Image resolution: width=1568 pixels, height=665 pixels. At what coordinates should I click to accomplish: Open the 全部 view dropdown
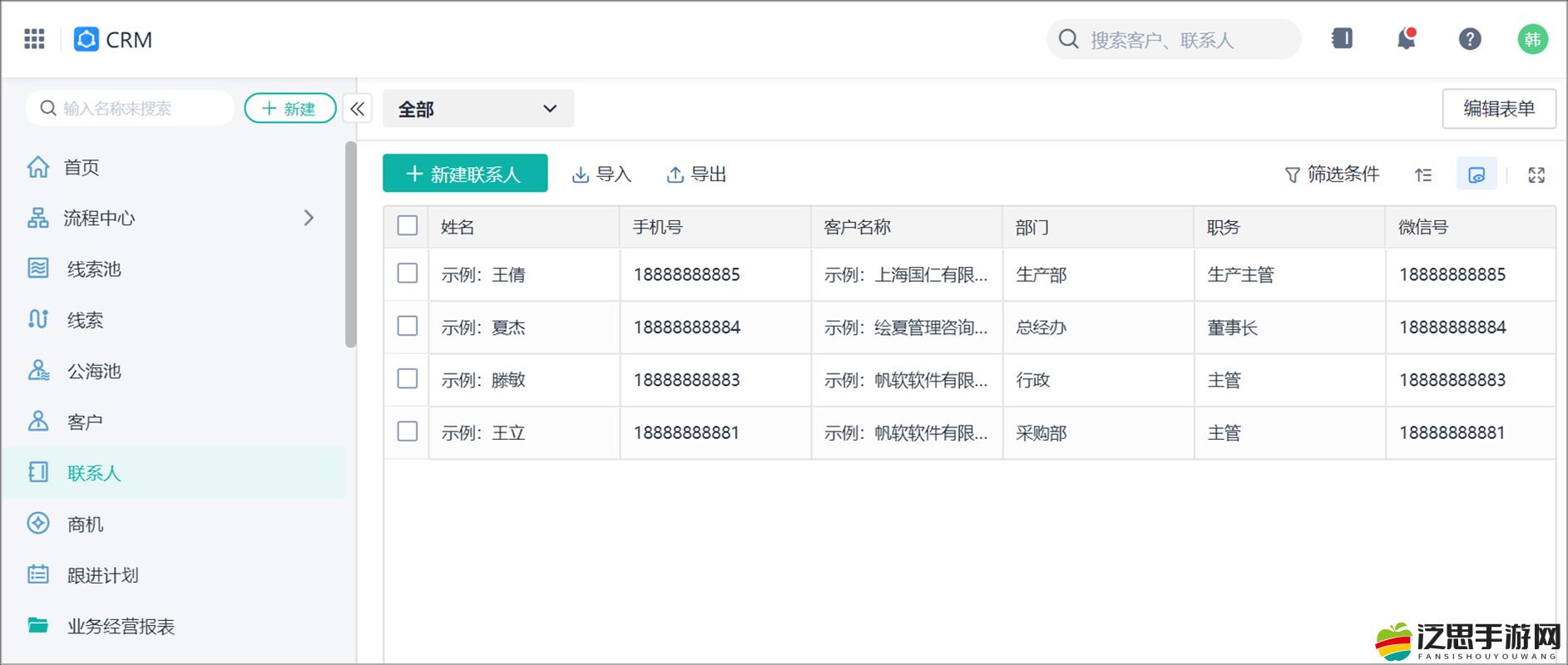coord(478,109)
